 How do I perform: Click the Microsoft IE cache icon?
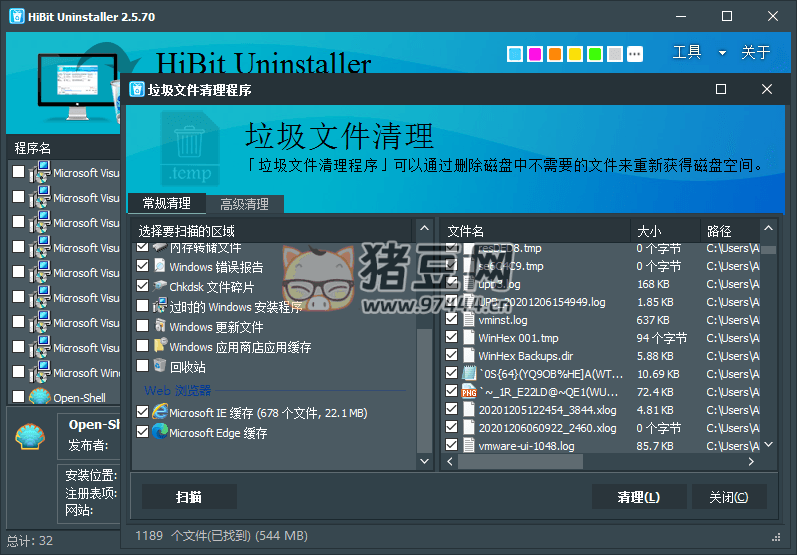click(x=159, y=412)
